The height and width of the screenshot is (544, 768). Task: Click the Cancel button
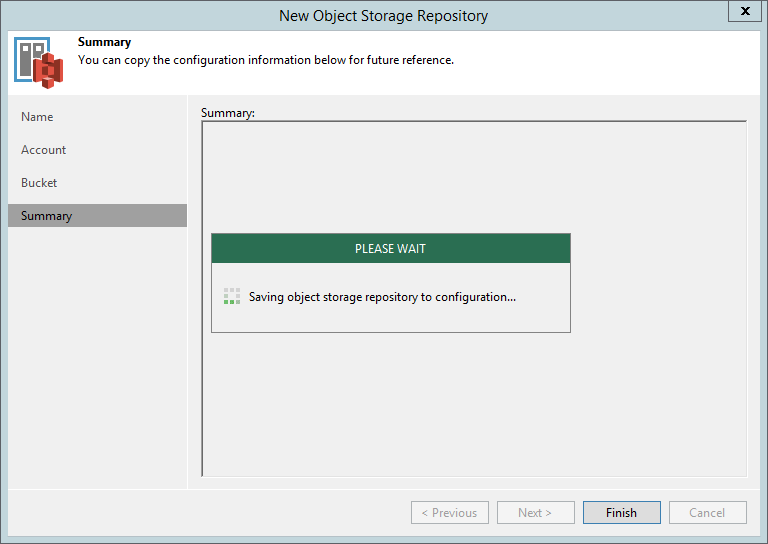707,512
